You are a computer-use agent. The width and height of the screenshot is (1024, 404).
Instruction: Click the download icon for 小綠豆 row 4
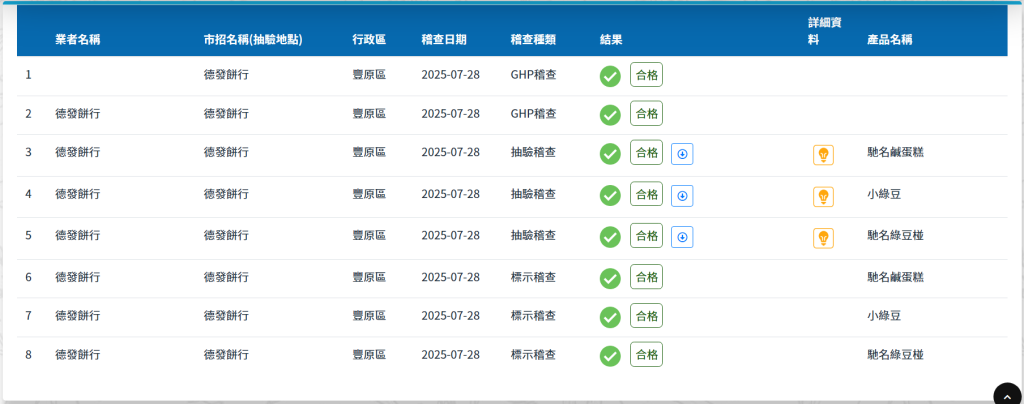coord(682,196)
